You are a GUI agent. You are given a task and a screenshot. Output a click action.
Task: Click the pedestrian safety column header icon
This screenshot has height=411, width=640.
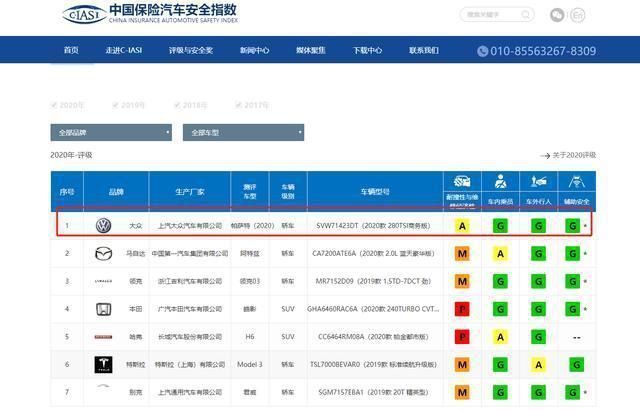point(537,182)
